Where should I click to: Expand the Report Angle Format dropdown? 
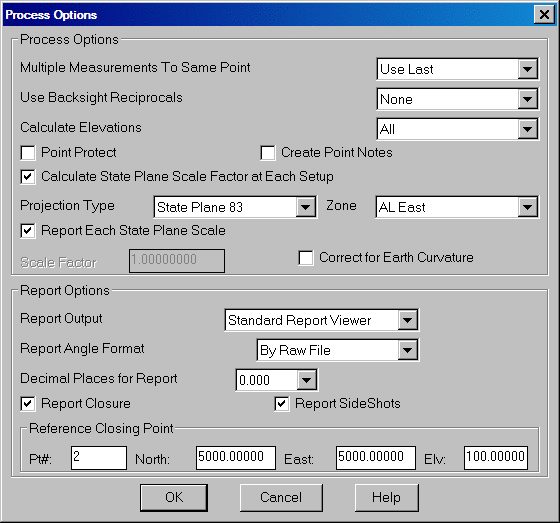point(338,350)
